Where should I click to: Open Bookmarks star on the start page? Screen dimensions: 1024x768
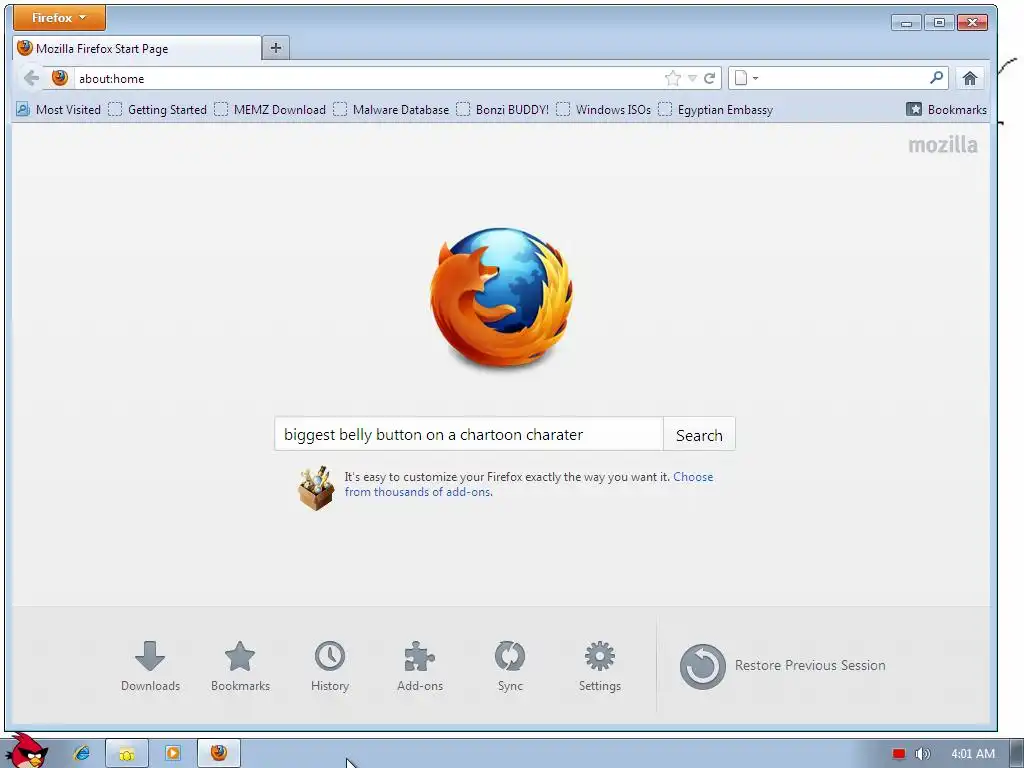coord(240,666)
